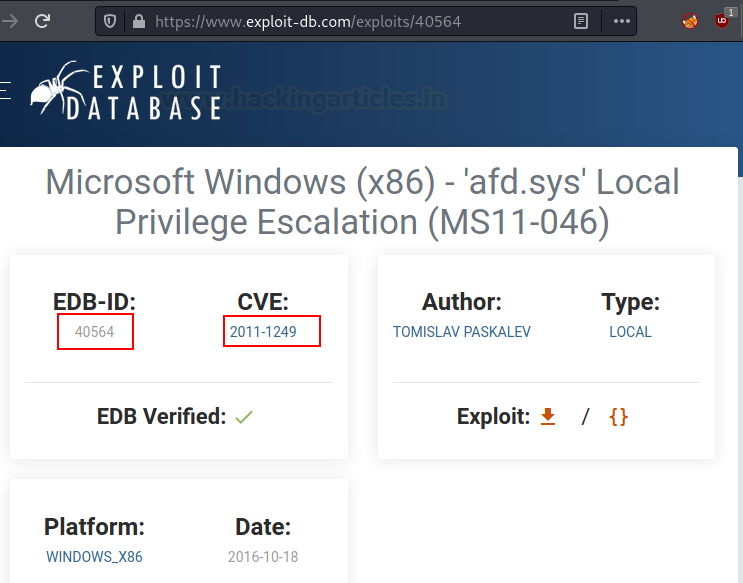Open WINDOWS_X86 platform link

pyautogui.click(x=94, y=556)
